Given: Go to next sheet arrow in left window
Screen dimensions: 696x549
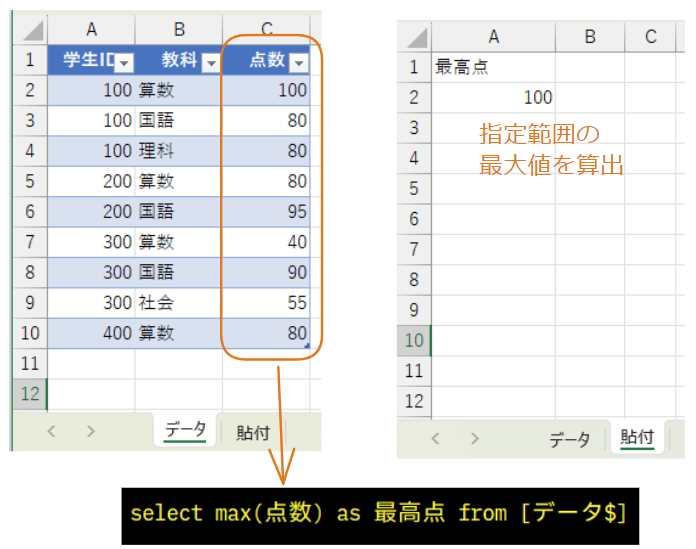Looking at the screenshot, I should pos(91,431).
